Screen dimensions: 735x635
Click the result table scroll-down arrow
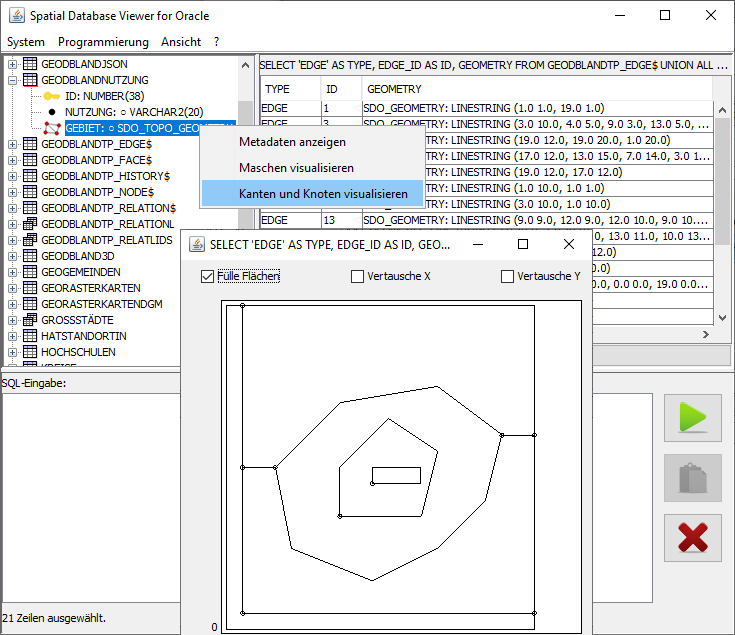click(722, 318)
